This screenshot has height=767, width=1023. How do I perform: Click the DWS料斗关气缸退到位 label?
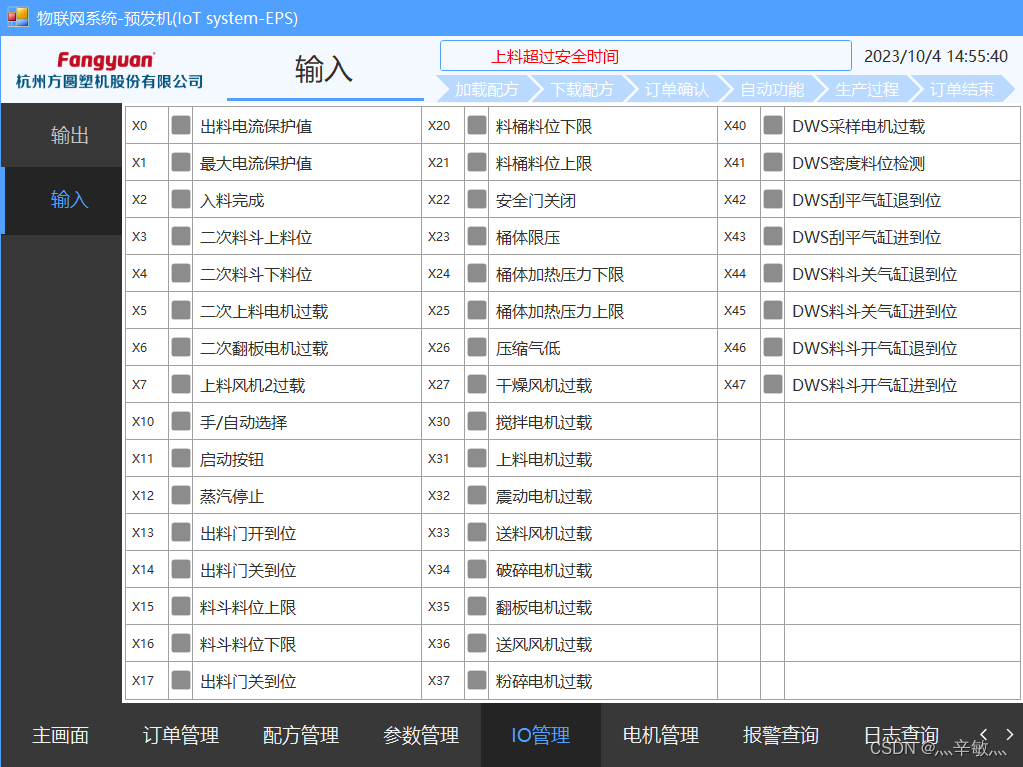pyautogui.click(x=874, y=275)
